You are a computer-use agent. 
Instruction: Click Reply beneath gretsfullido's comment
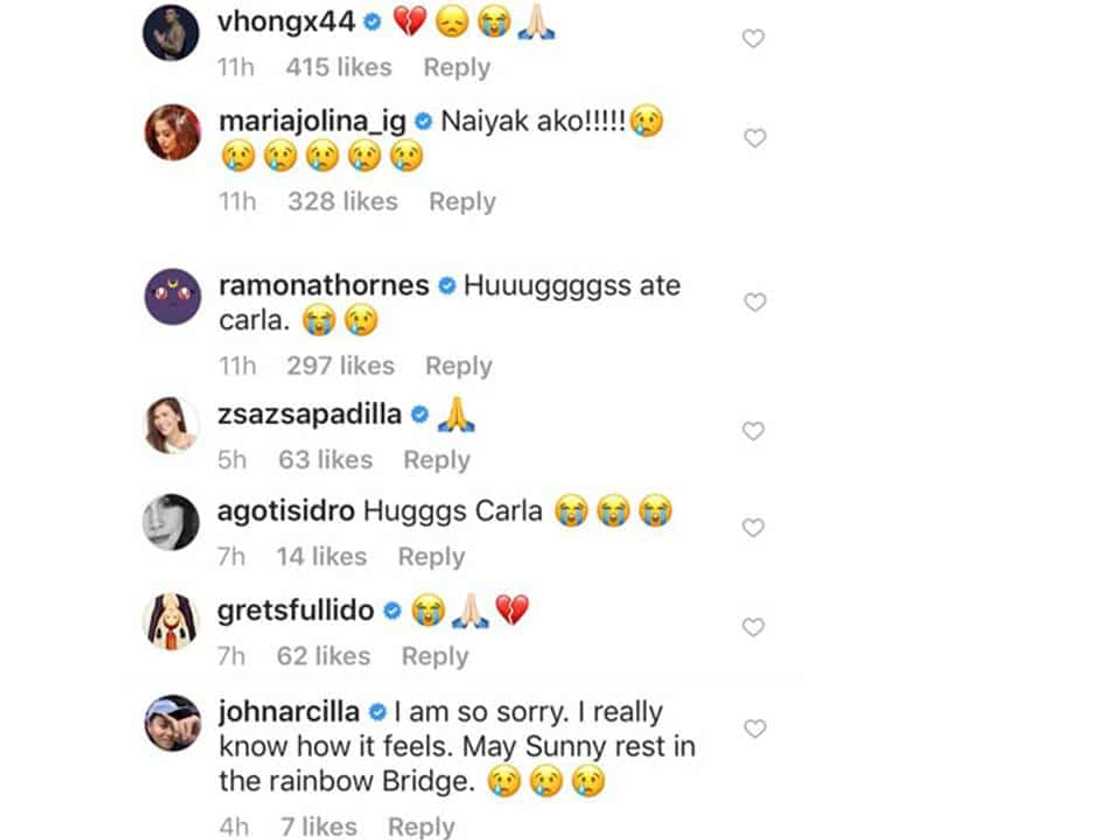(435, 656)
